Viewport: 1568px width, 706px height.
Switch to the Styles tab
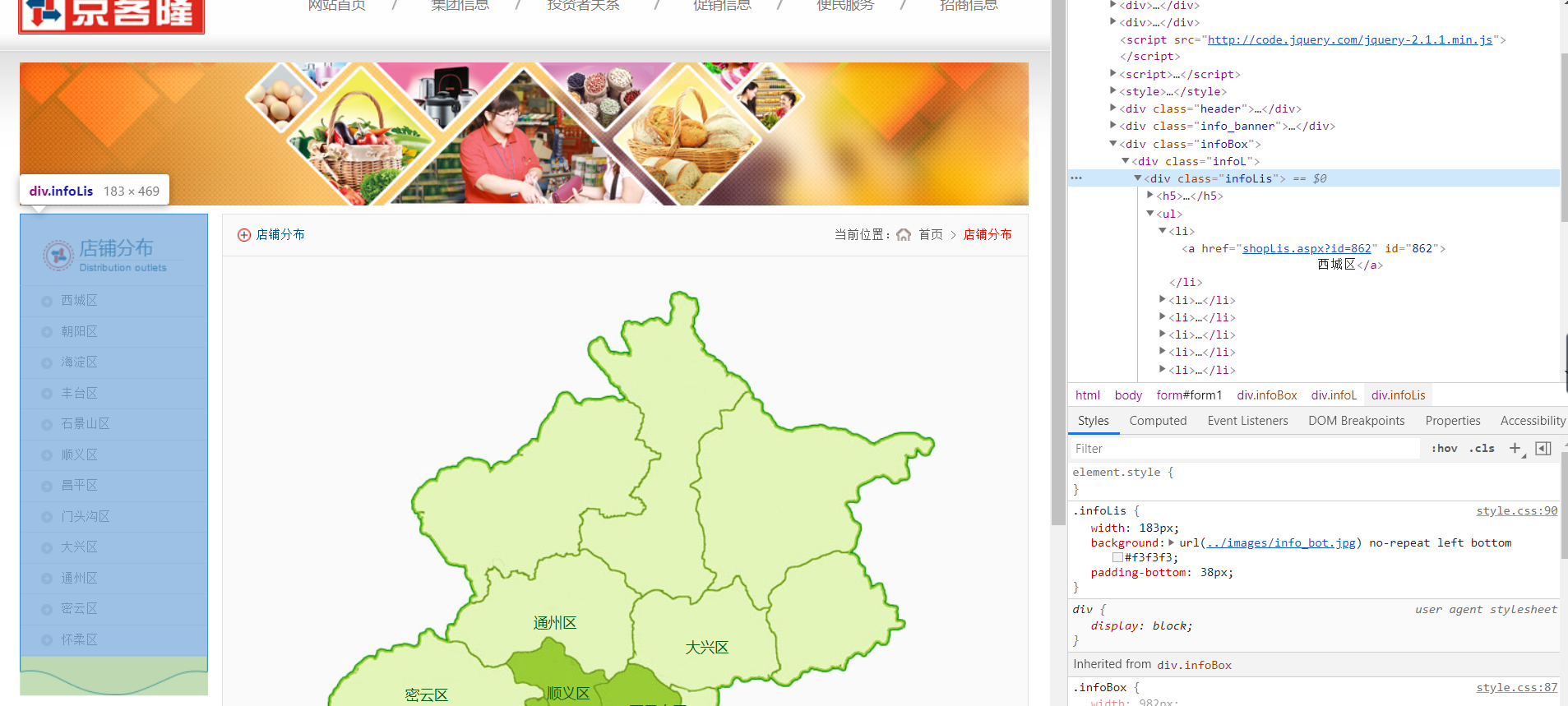[1094, 421]
